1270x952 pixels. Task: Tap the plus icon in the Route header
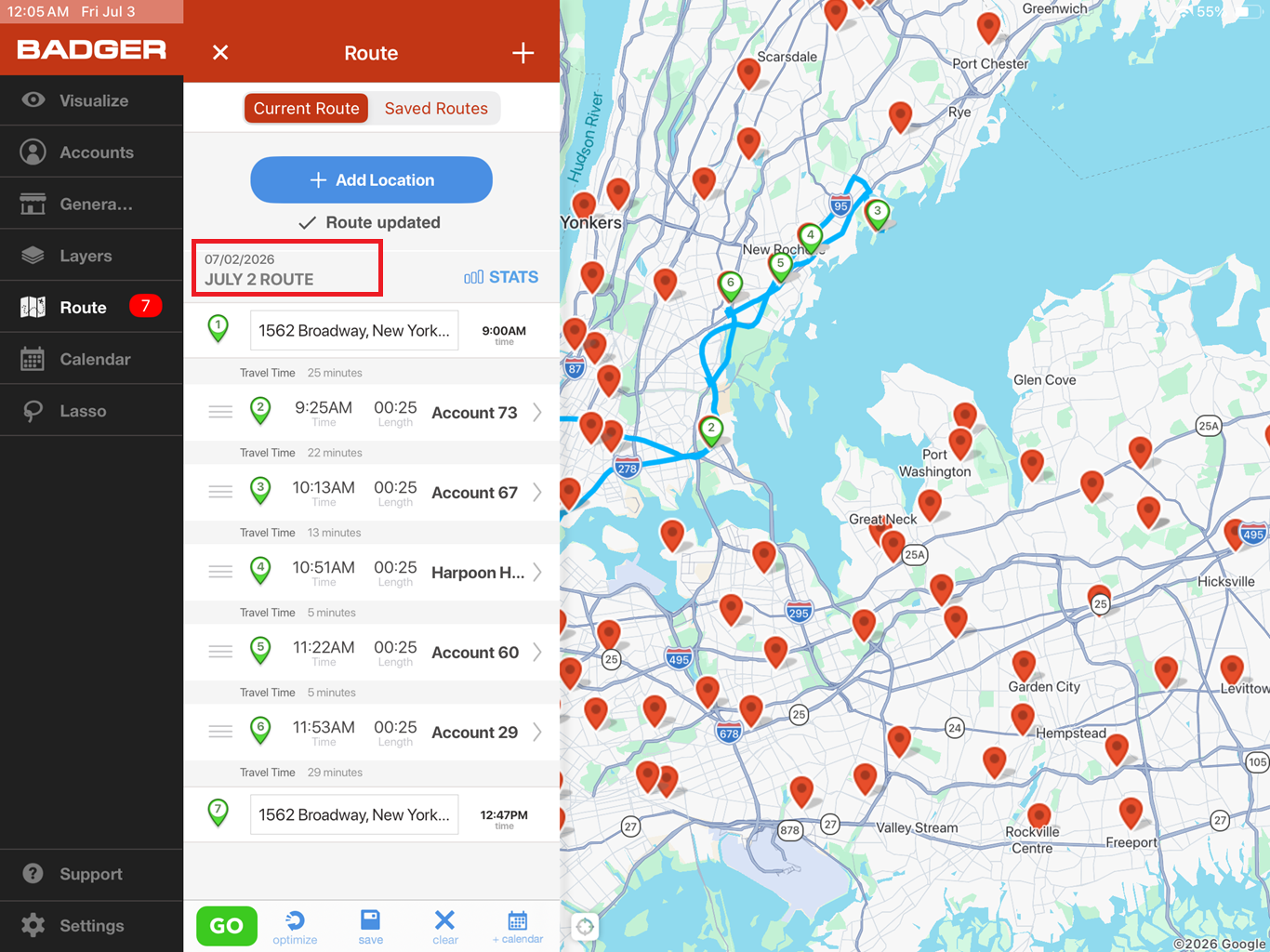[523, 53]
